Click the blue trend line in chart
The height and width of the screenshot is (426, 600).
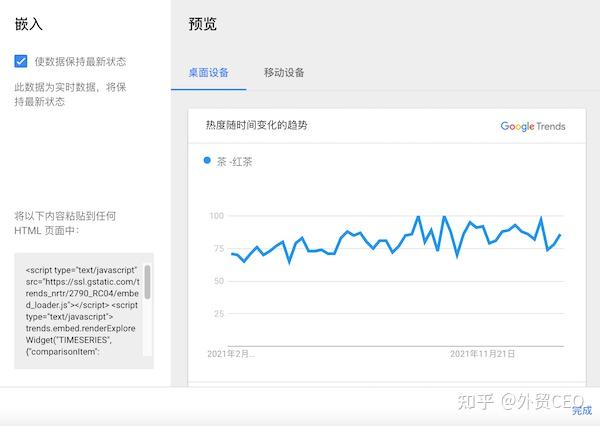tap(396, 239)
